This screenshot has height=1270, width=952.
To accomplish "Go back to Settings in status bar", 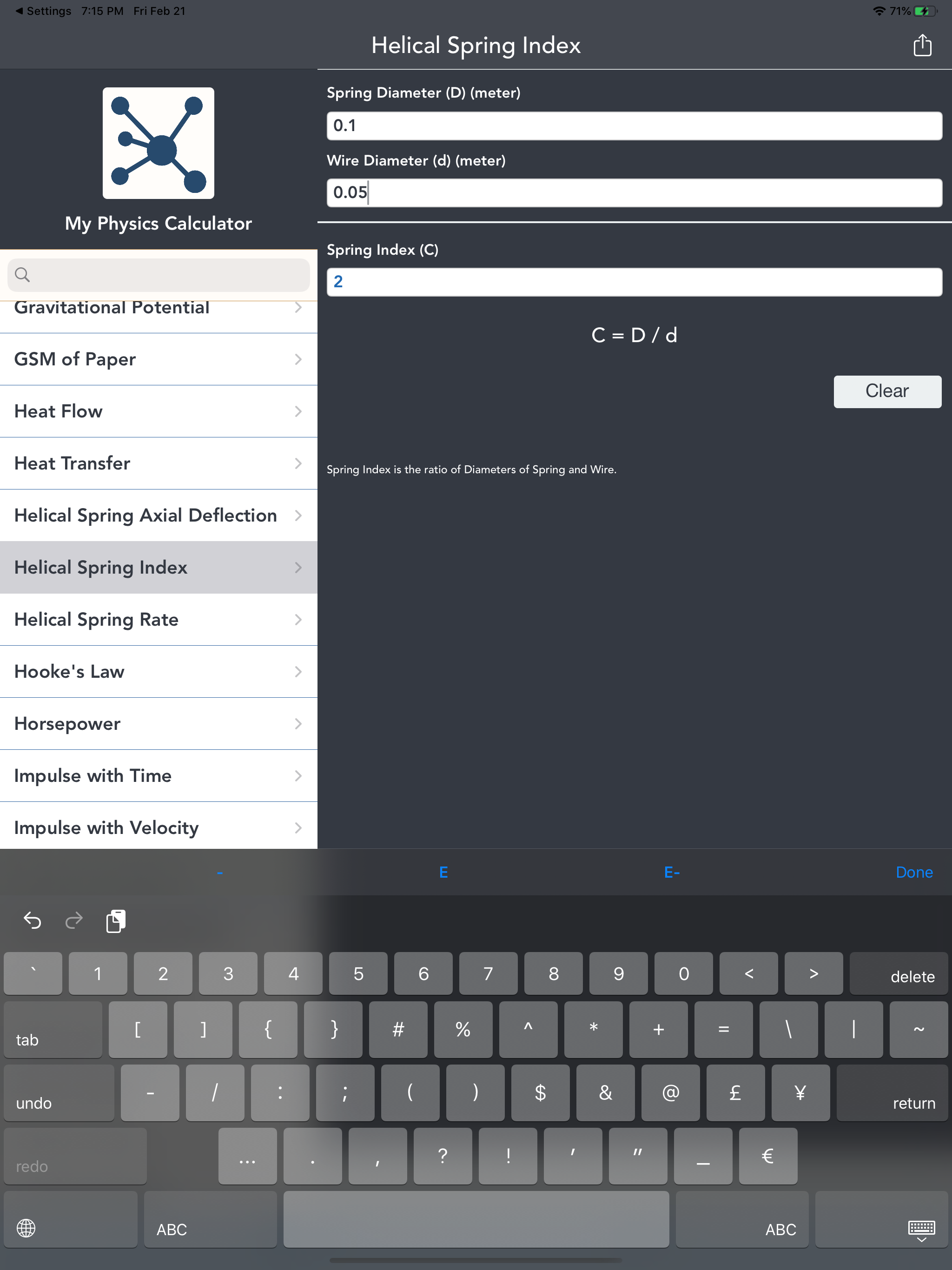I will (x=43, y=11).
